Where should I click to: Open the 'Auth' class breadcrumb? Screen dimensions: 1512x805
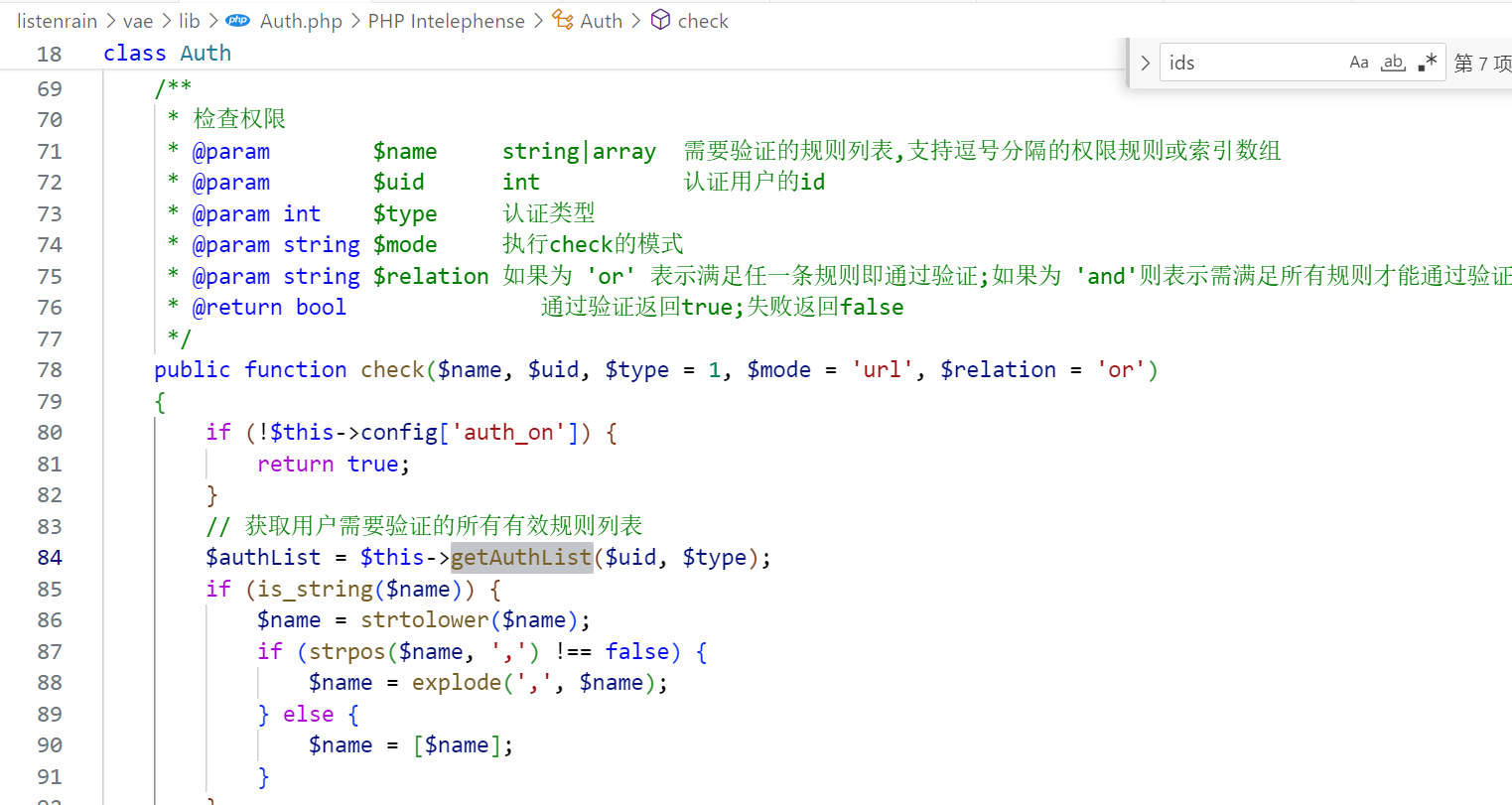(602, 21)
